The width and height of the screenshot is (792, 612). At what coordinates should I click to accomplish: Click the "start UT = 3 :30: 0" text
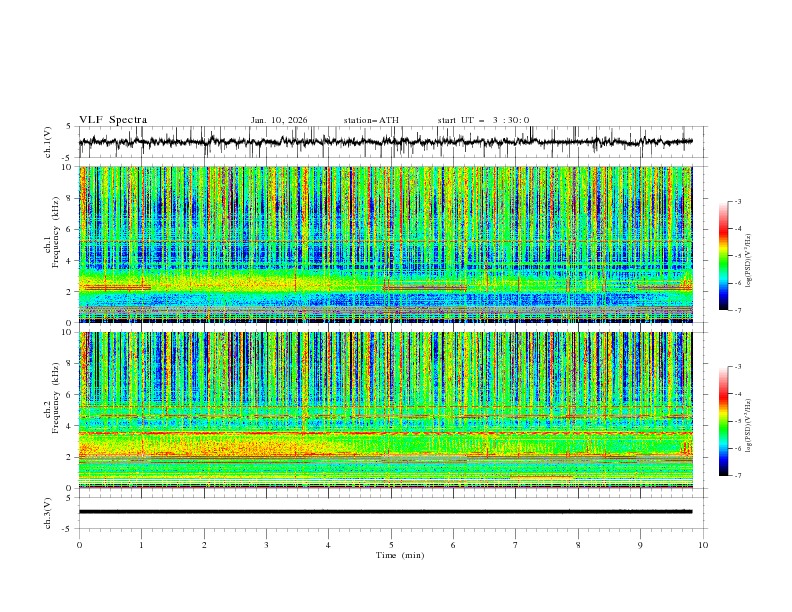(483, 120)
